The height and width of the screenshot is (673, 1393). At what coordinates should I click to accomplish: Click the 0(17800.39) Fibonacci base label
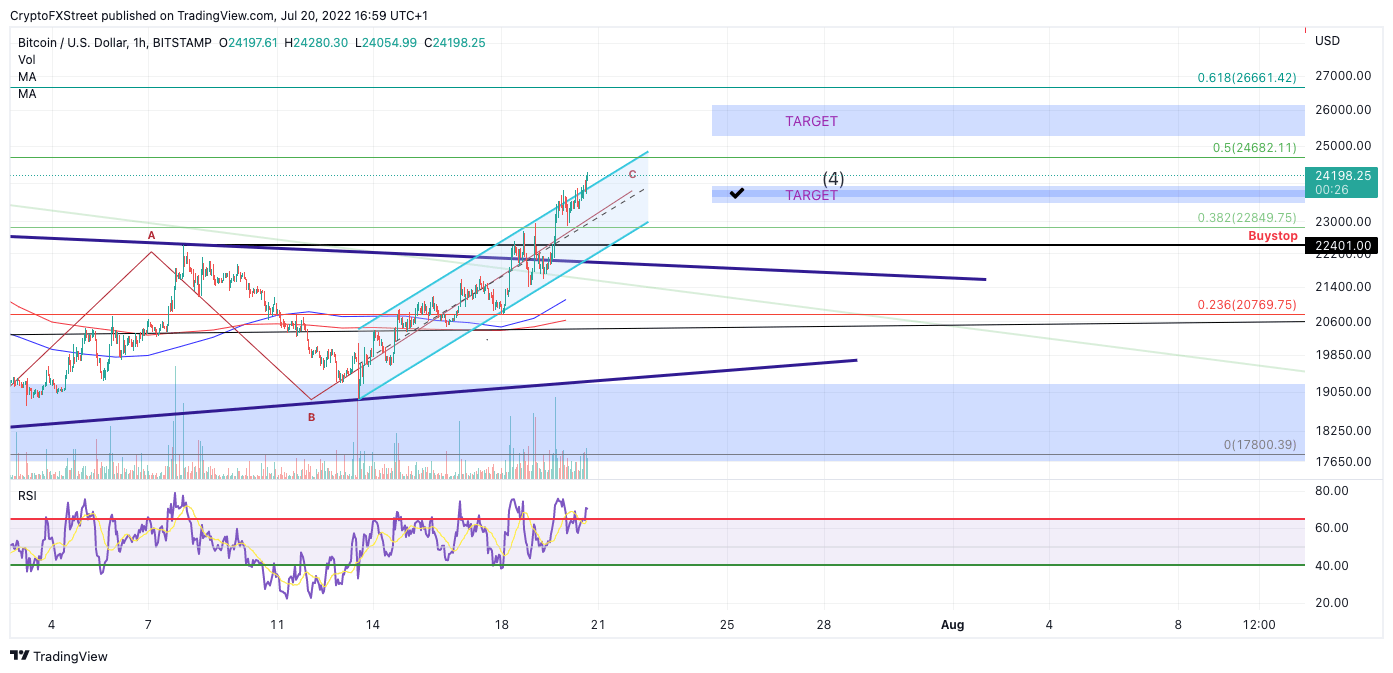[x=1258, y=444]
